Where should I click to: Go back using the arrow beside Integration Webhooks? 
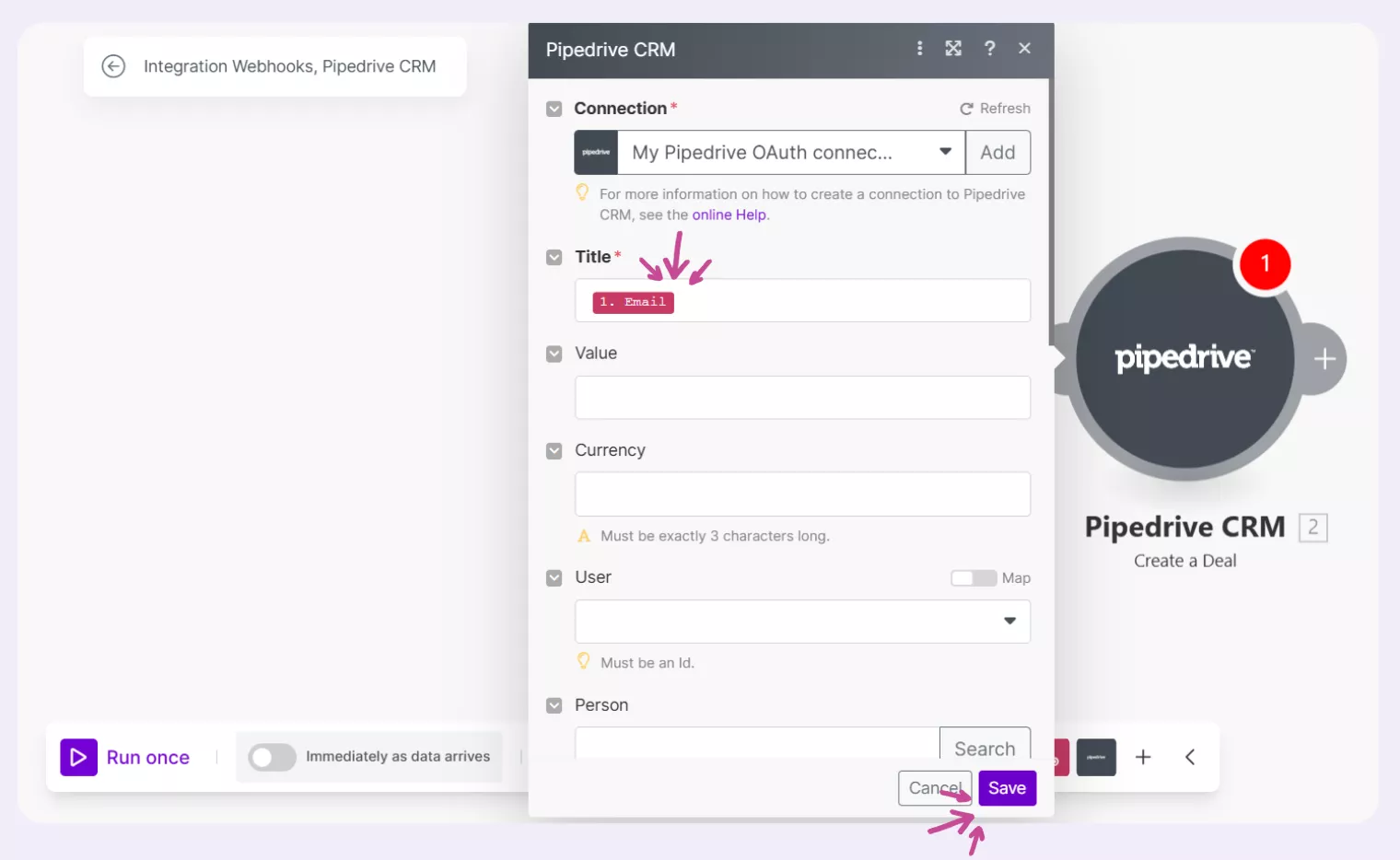tap(113, 66)
